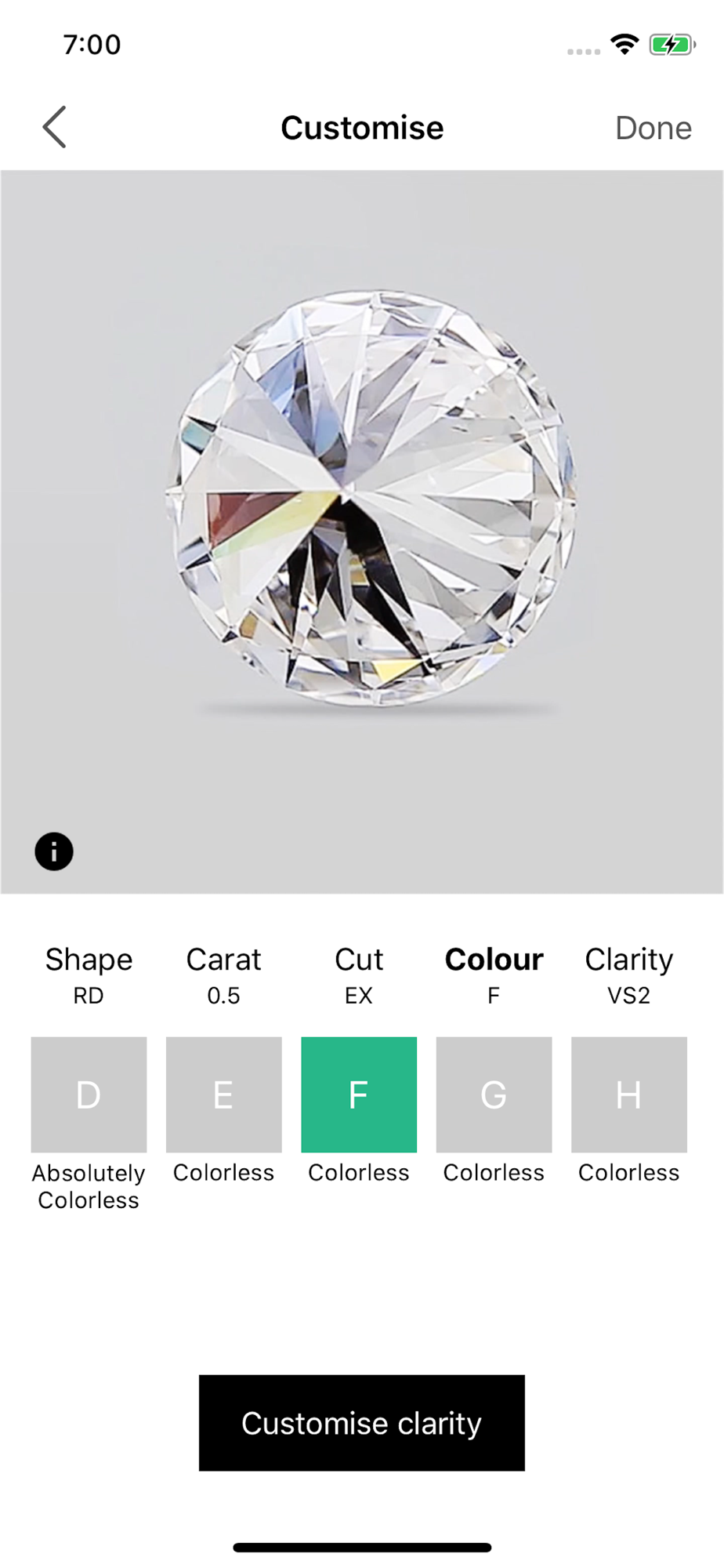Open the diamond info icon
This screenshot has width=724, height=1568.
click(54, 851)
